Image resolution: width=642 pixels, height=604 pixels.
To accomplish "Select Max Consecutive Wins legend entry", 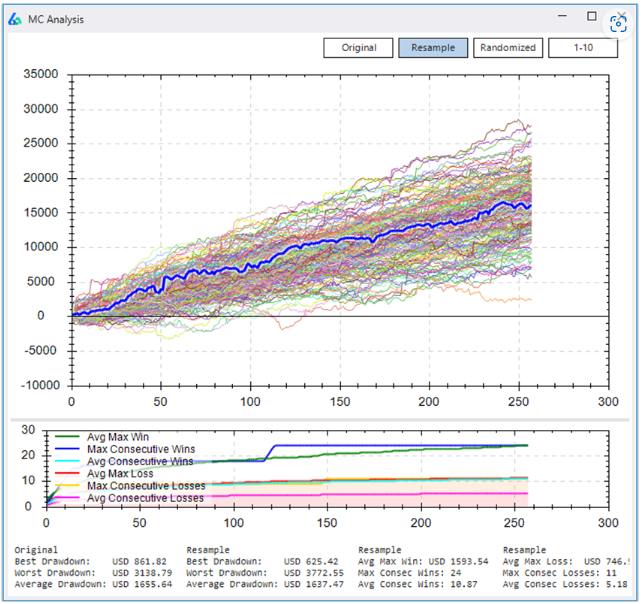I will [141, 448].
